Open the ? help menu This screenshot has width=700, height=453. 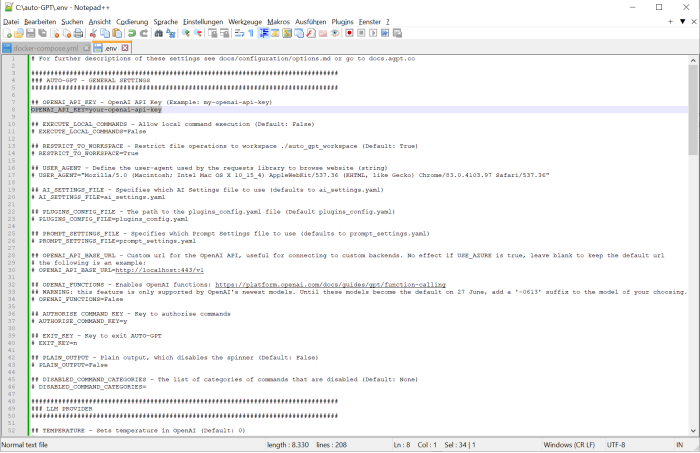tap(388, 22)
